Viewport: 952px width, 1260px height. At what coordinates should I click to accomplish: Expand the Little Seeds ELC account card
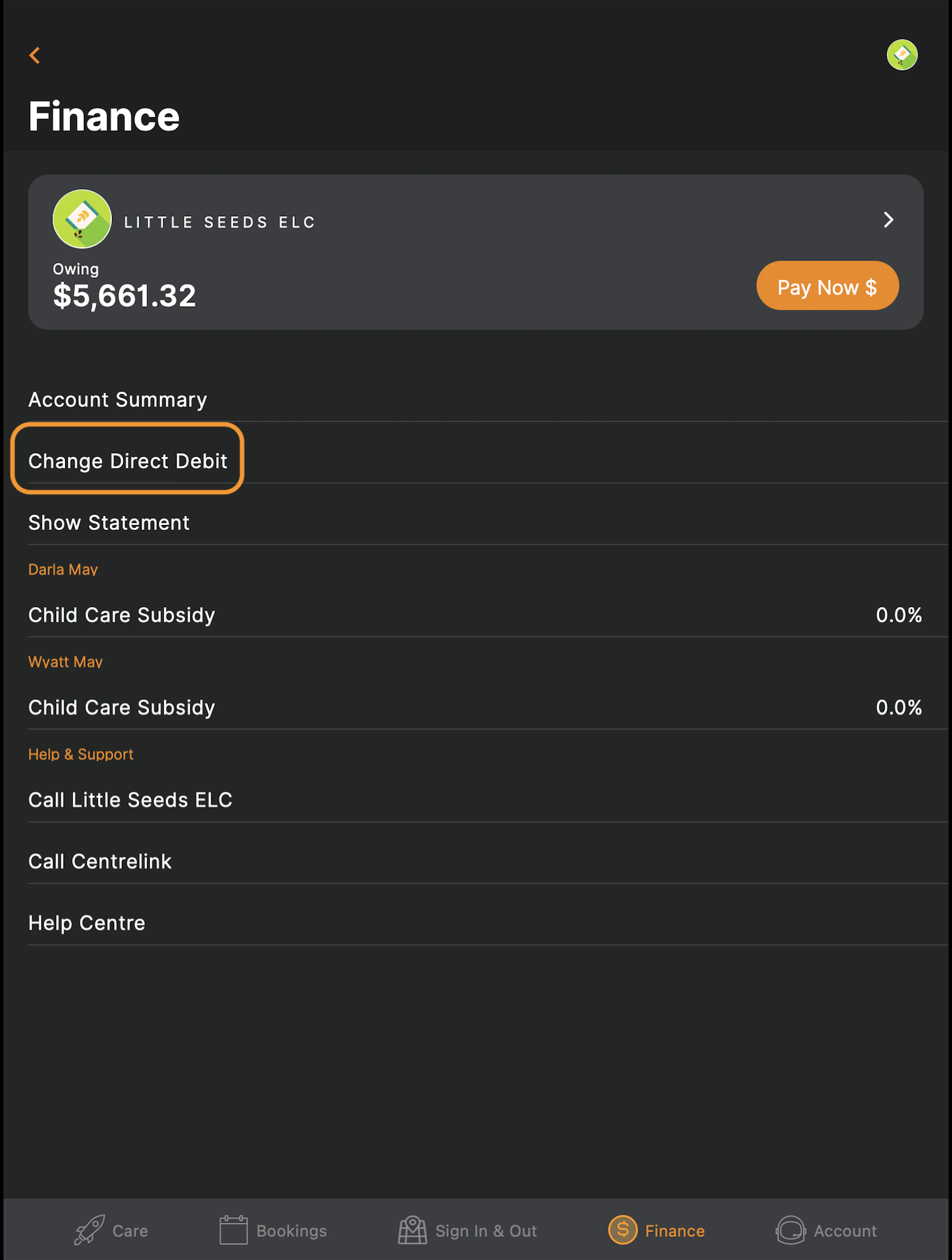(888, 220)
